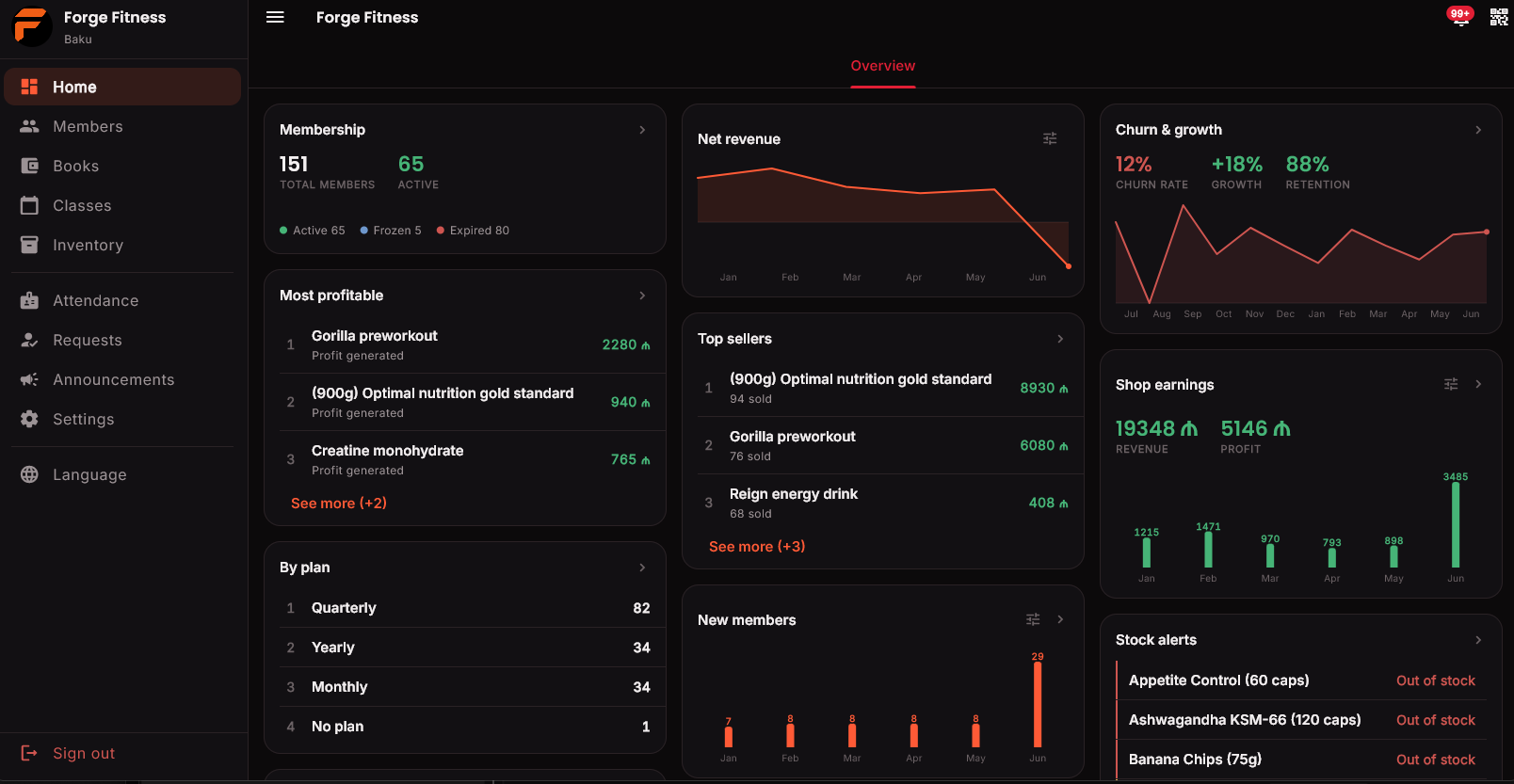Click the Attendance badge icon
The height and width of the screenshot is (784, 1514).
(x=29, y=300)
